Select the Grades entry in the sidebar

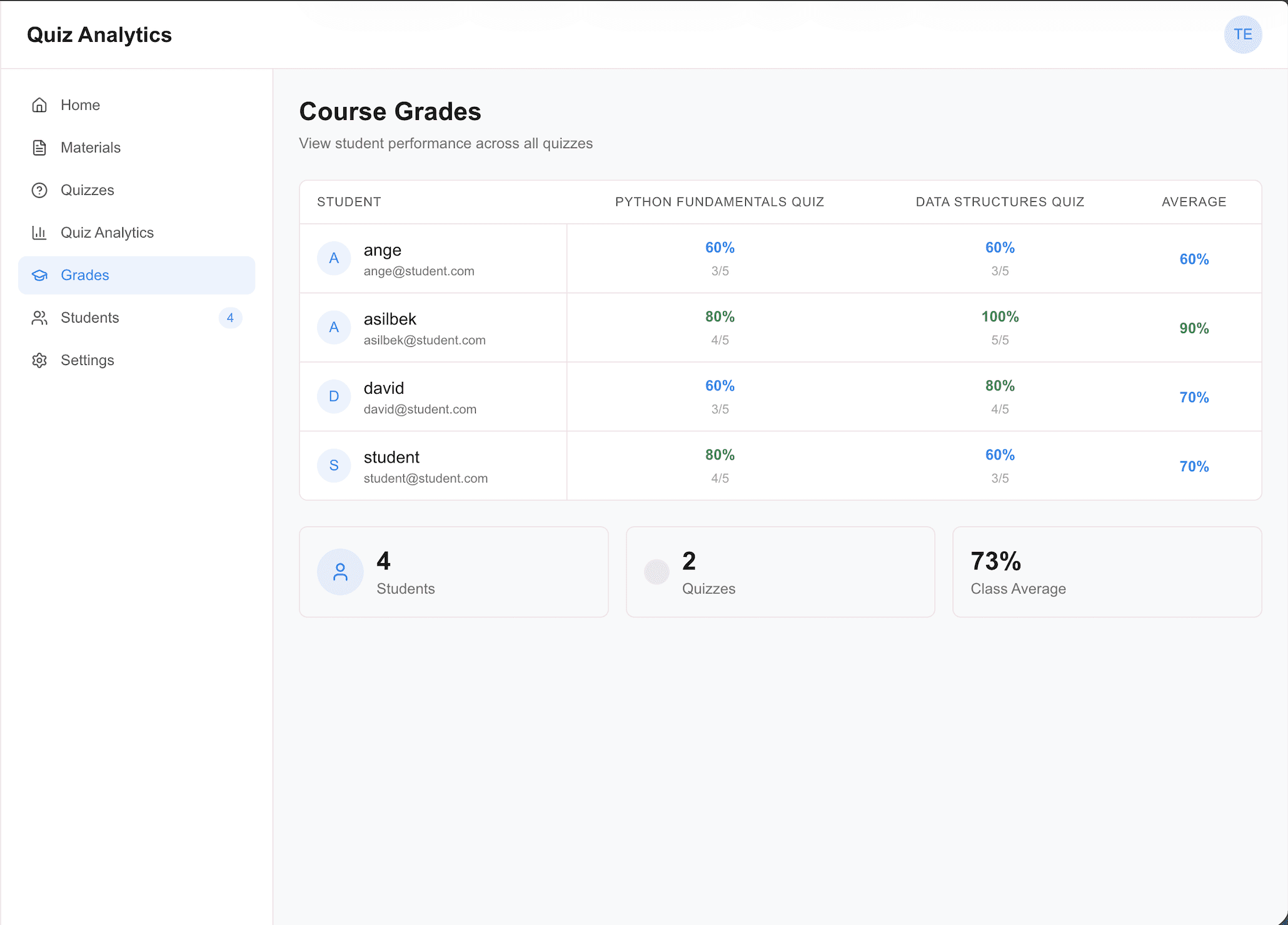tap(85, 275)
